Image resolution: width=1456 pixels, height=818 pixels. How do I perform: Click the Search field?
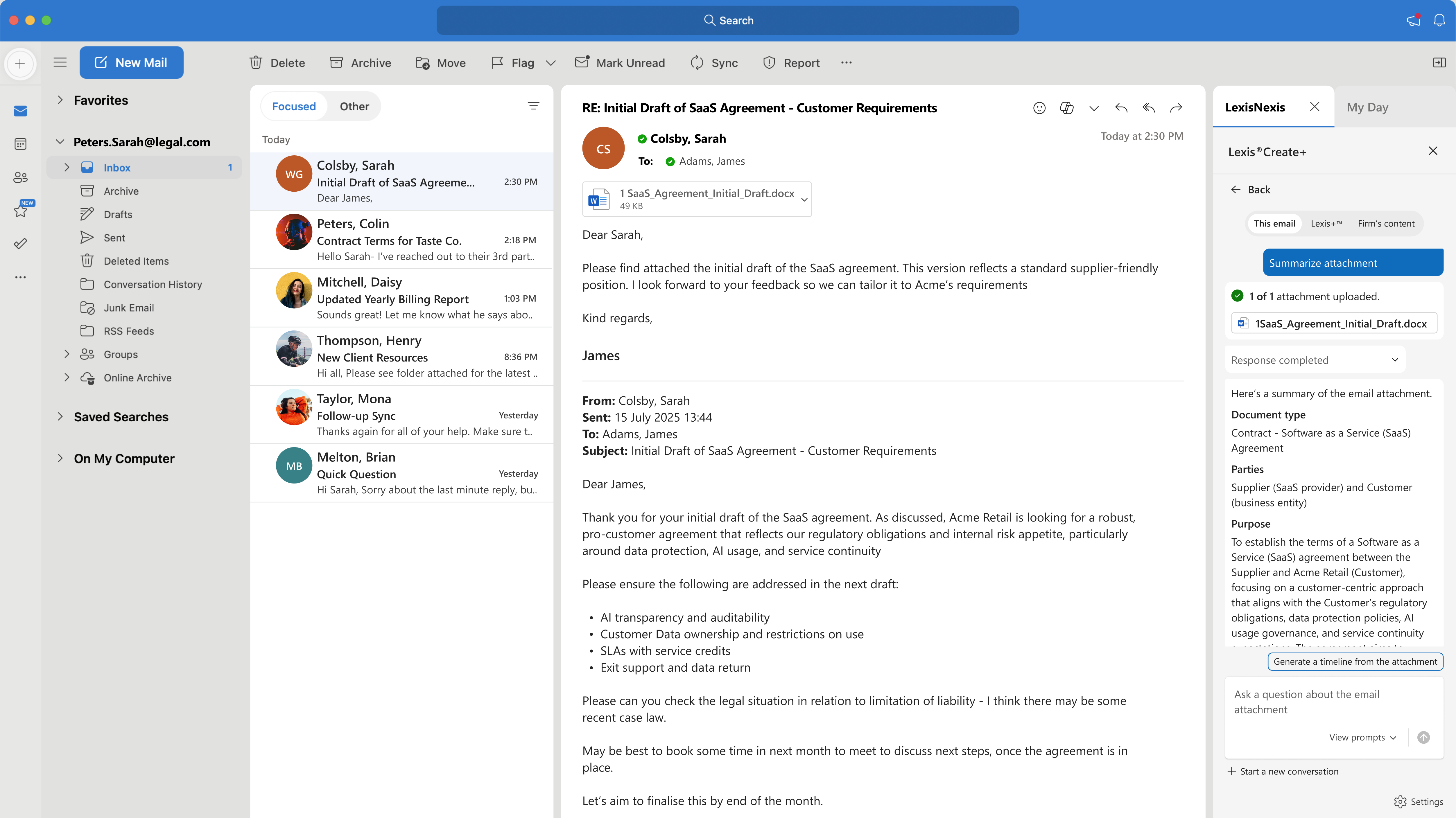click(x=727, y=20)
